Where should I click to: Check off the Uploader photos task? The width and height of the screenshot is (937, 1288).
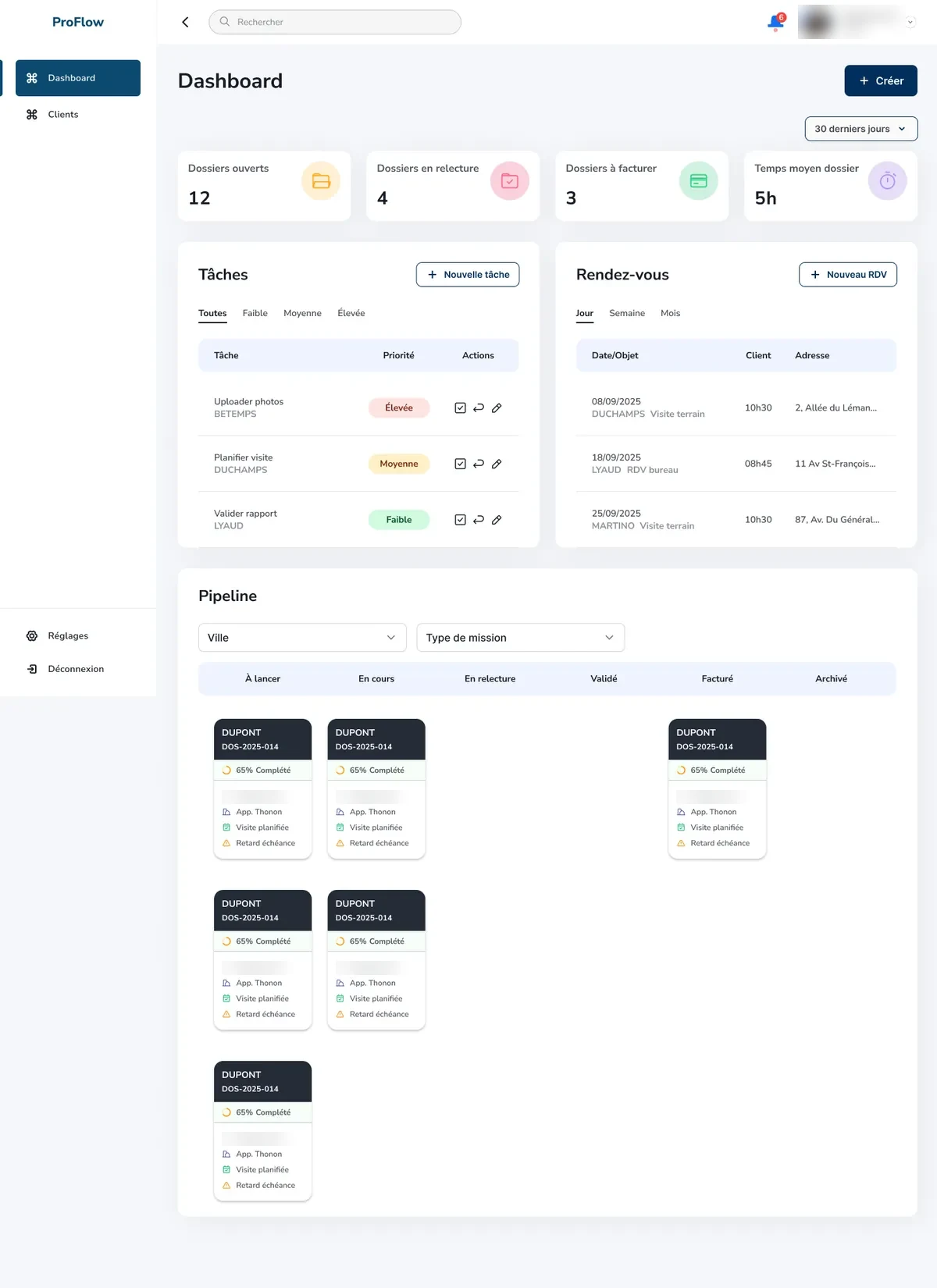[460, 407]
